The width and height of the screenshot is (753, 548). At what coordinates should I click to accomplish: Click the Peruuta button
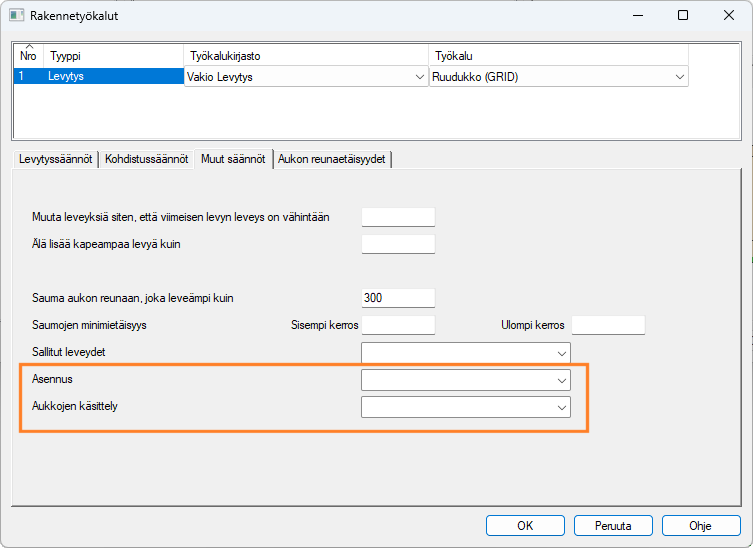tap(612, 525)
